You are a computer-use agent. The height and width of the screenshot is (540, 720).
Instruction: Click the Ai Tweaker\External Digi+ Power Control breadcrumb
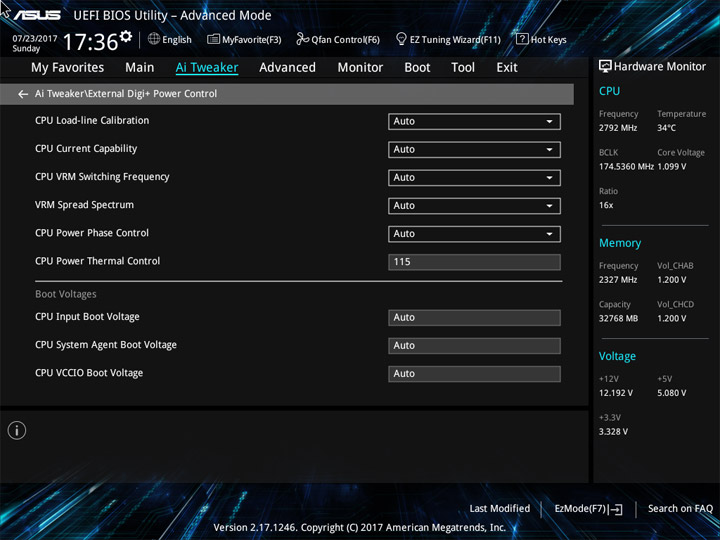pyautogui.click(x=126, y=94)
